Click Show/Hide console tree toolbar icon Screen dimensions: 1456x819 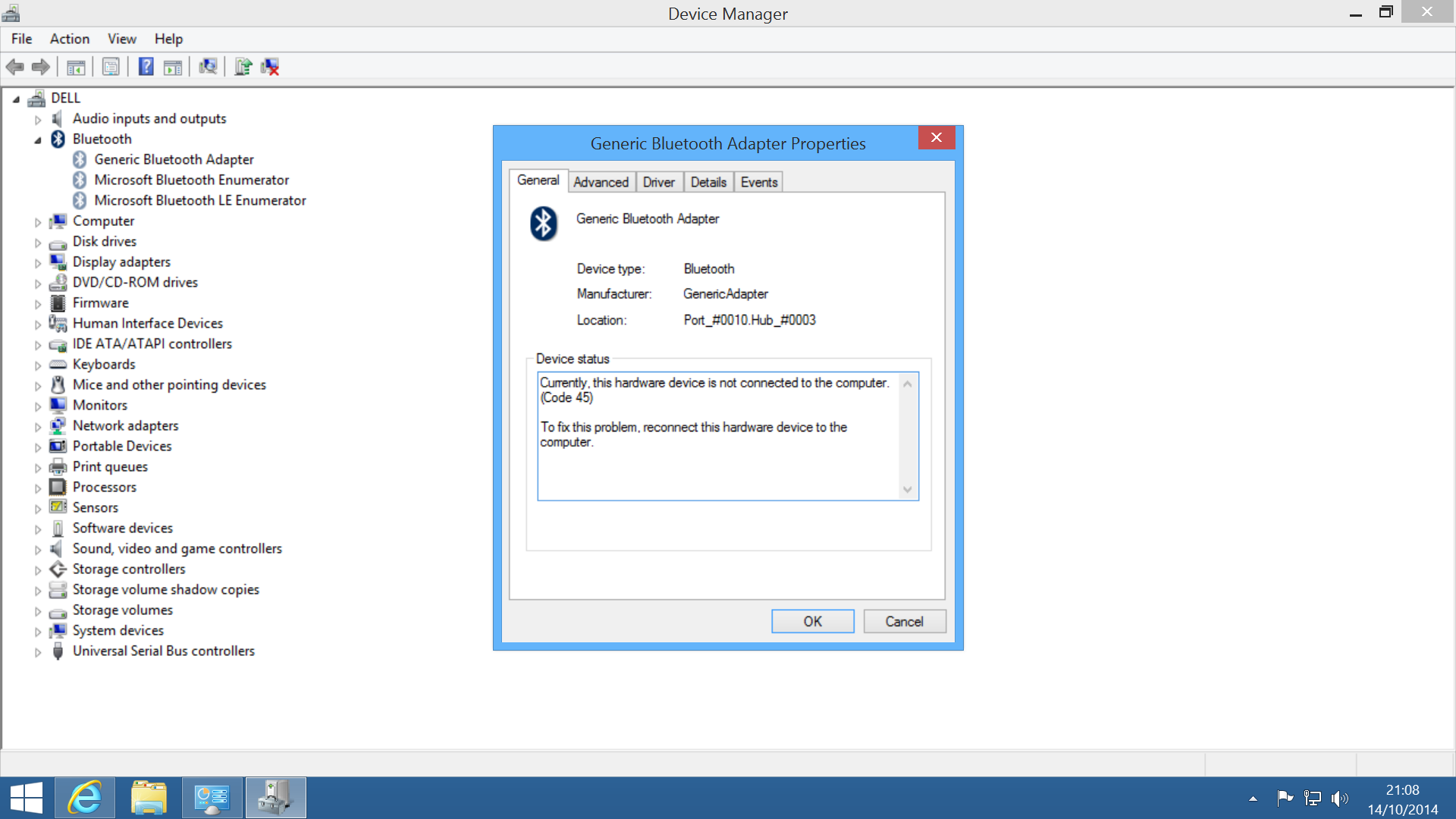point(76,67)
